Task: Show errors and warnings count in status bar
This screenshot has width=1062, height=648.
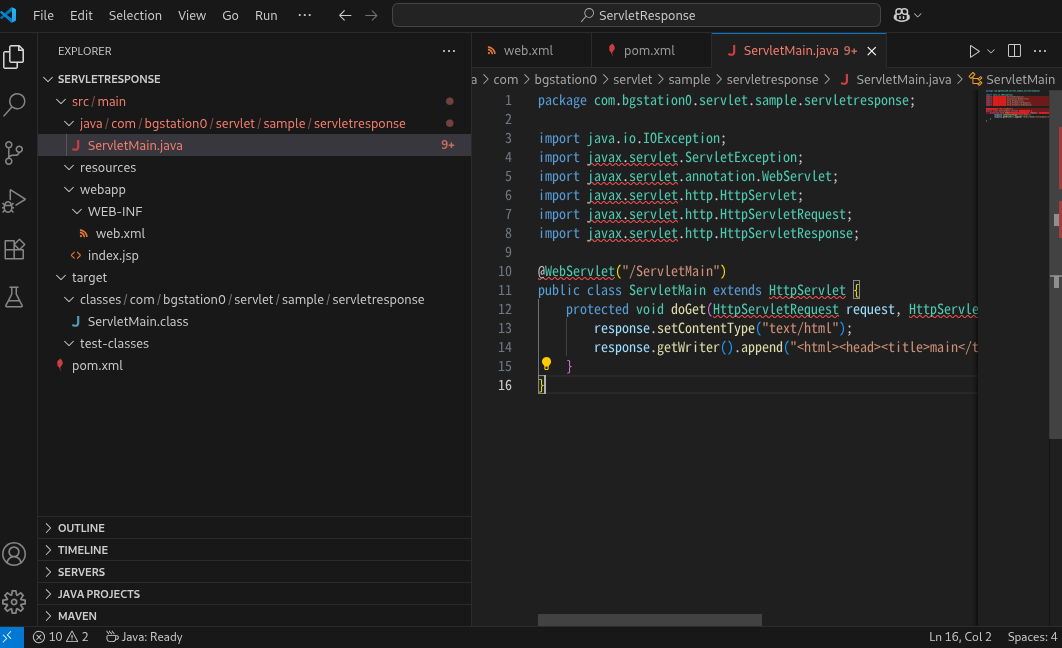Action: pos(60,636)
